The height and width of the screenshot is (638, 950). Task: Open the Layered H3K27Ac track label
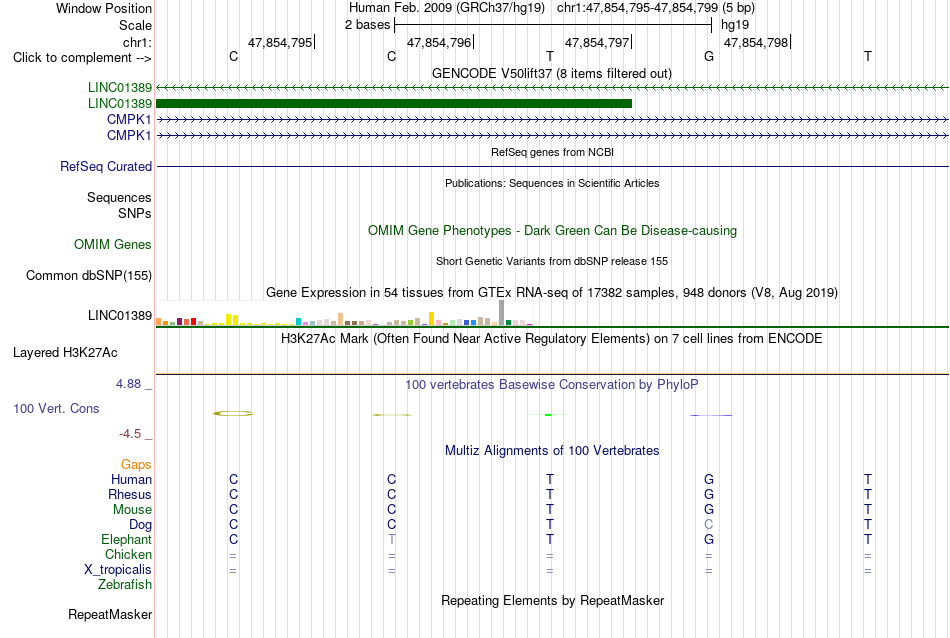(65, 353)
